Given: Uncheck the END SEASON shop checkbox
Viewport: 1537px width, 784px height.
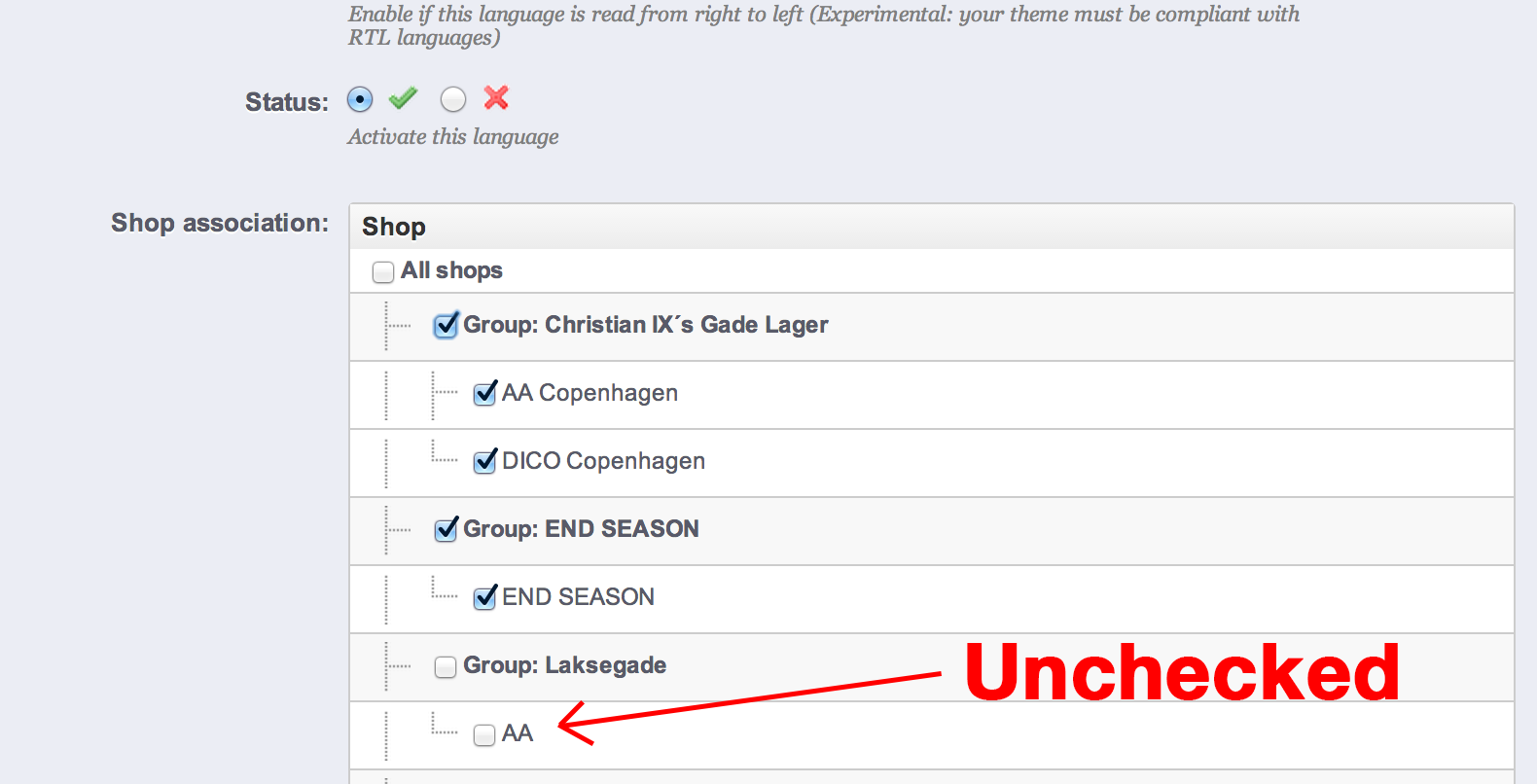Looking at the screenshot, I should (x=484, y=598).
